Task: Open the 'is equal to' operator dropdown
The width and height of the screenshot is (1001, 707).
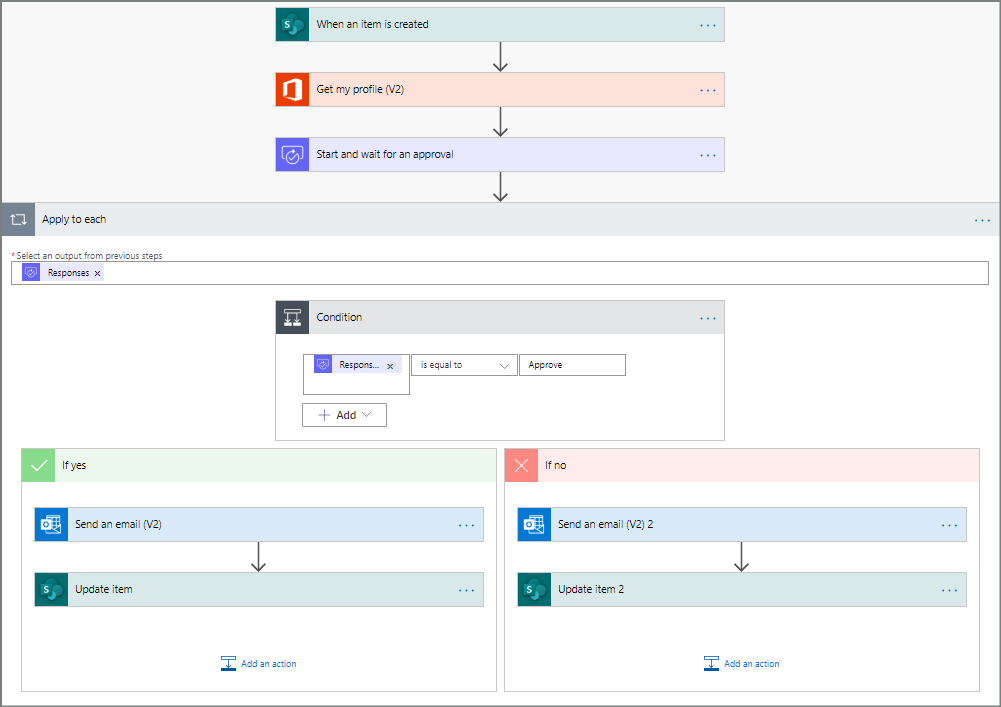Action: pos(464,365)
